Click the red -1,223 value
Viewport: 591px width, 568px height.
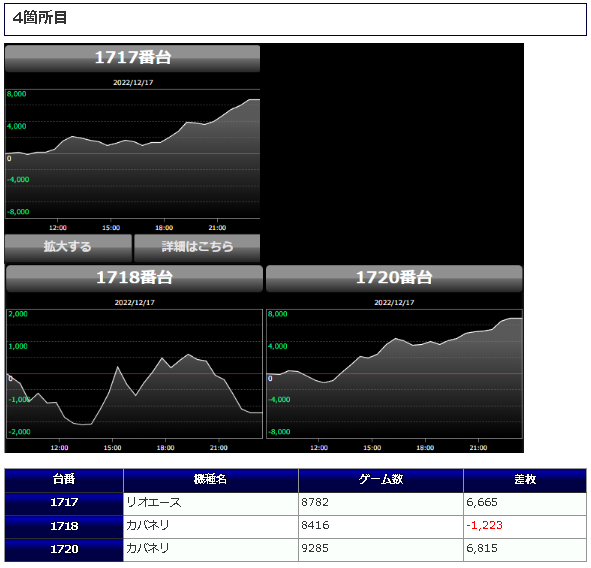[x=484, y=526]
